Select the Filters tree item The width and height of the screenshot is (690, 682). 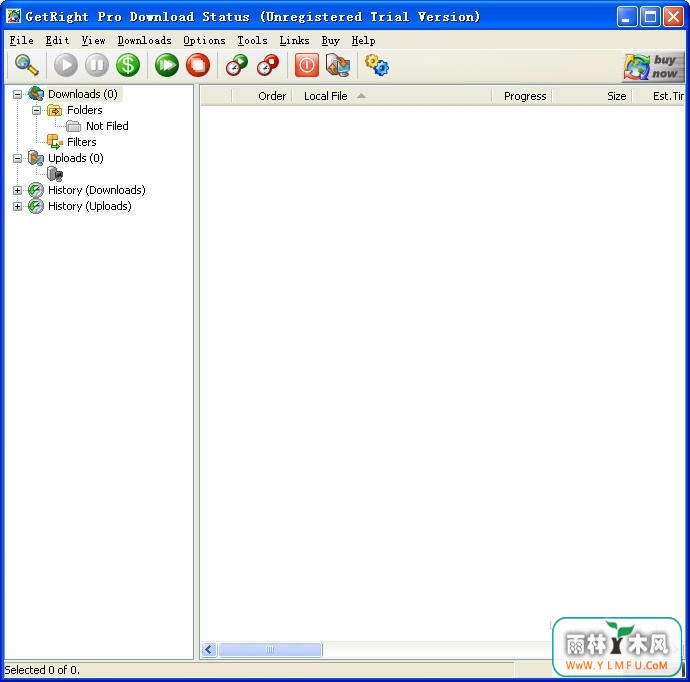coord(81,142)
